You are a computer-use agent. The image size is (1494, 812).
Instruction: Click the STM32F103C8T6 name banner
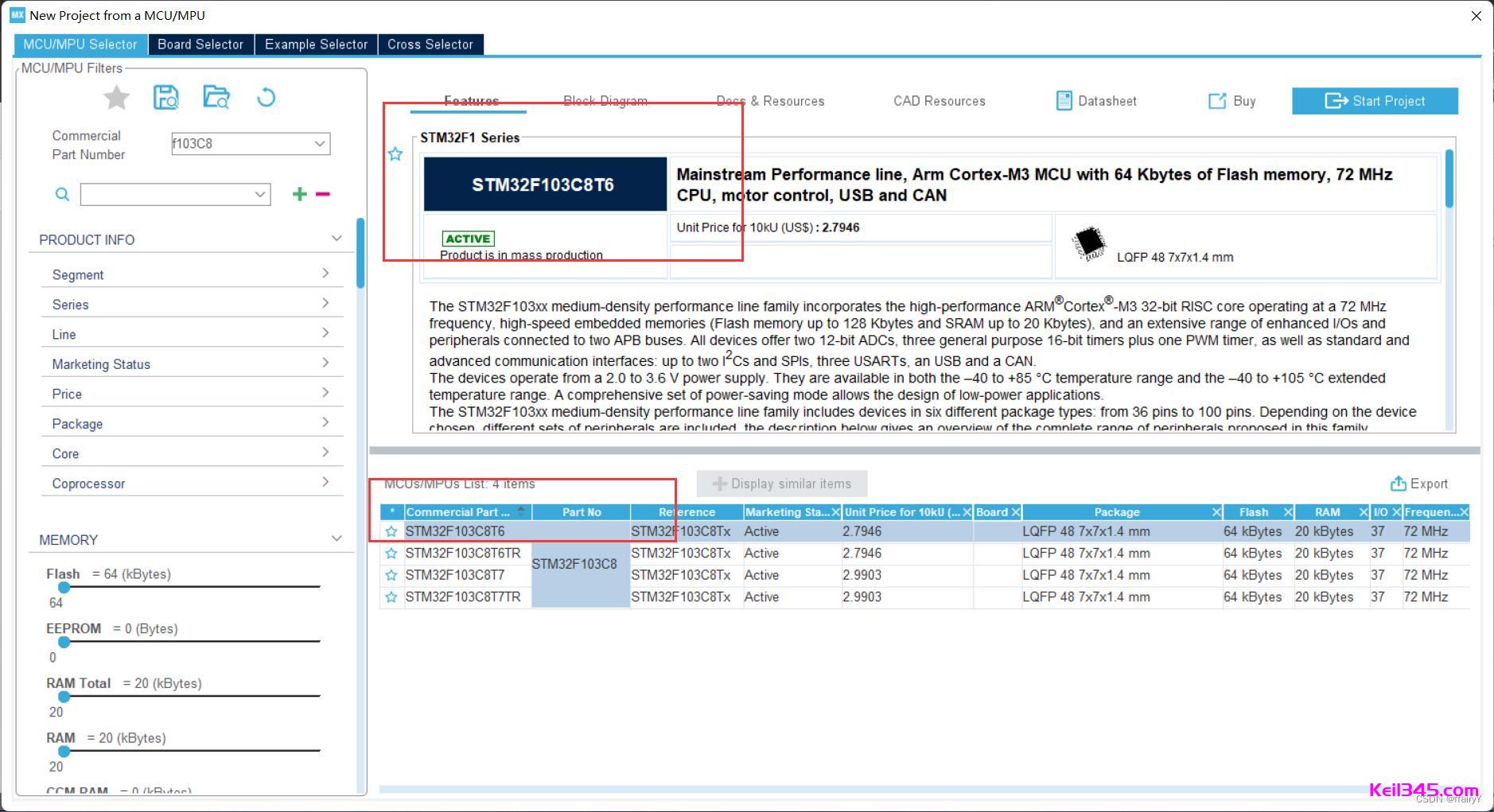545,185
